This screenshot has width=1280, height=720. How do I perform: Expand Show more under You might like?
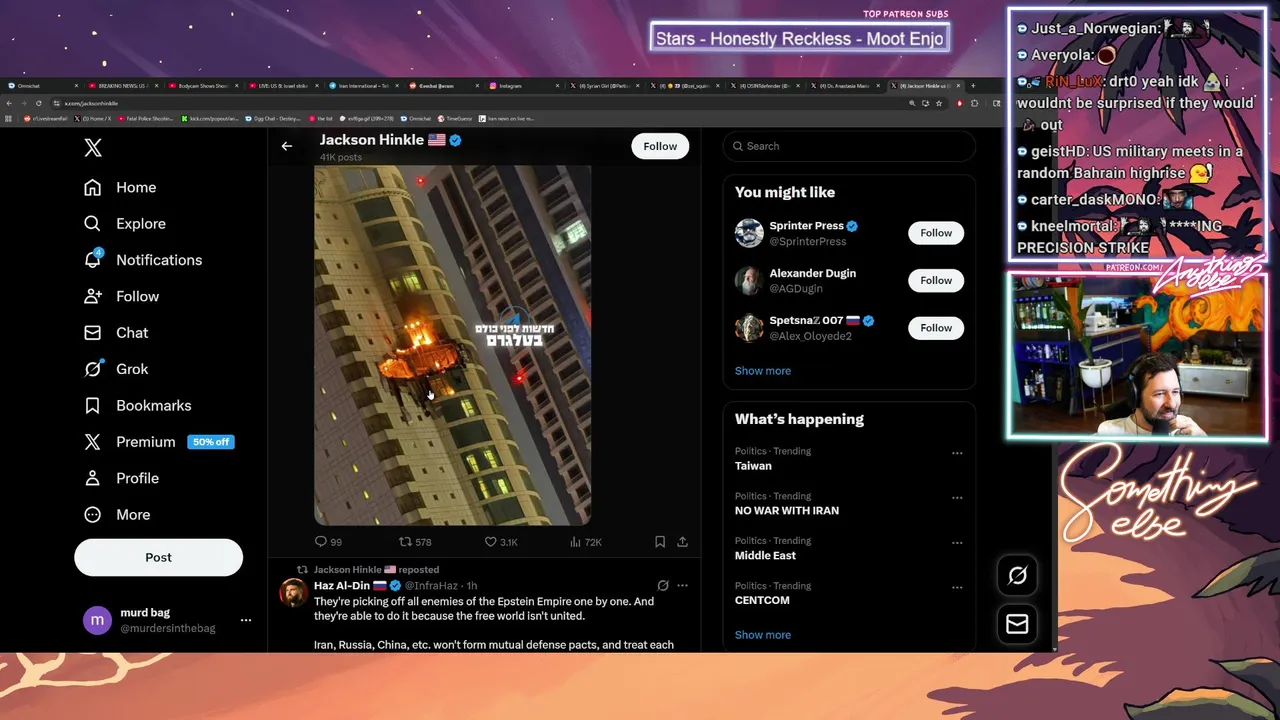click(763, 371)
